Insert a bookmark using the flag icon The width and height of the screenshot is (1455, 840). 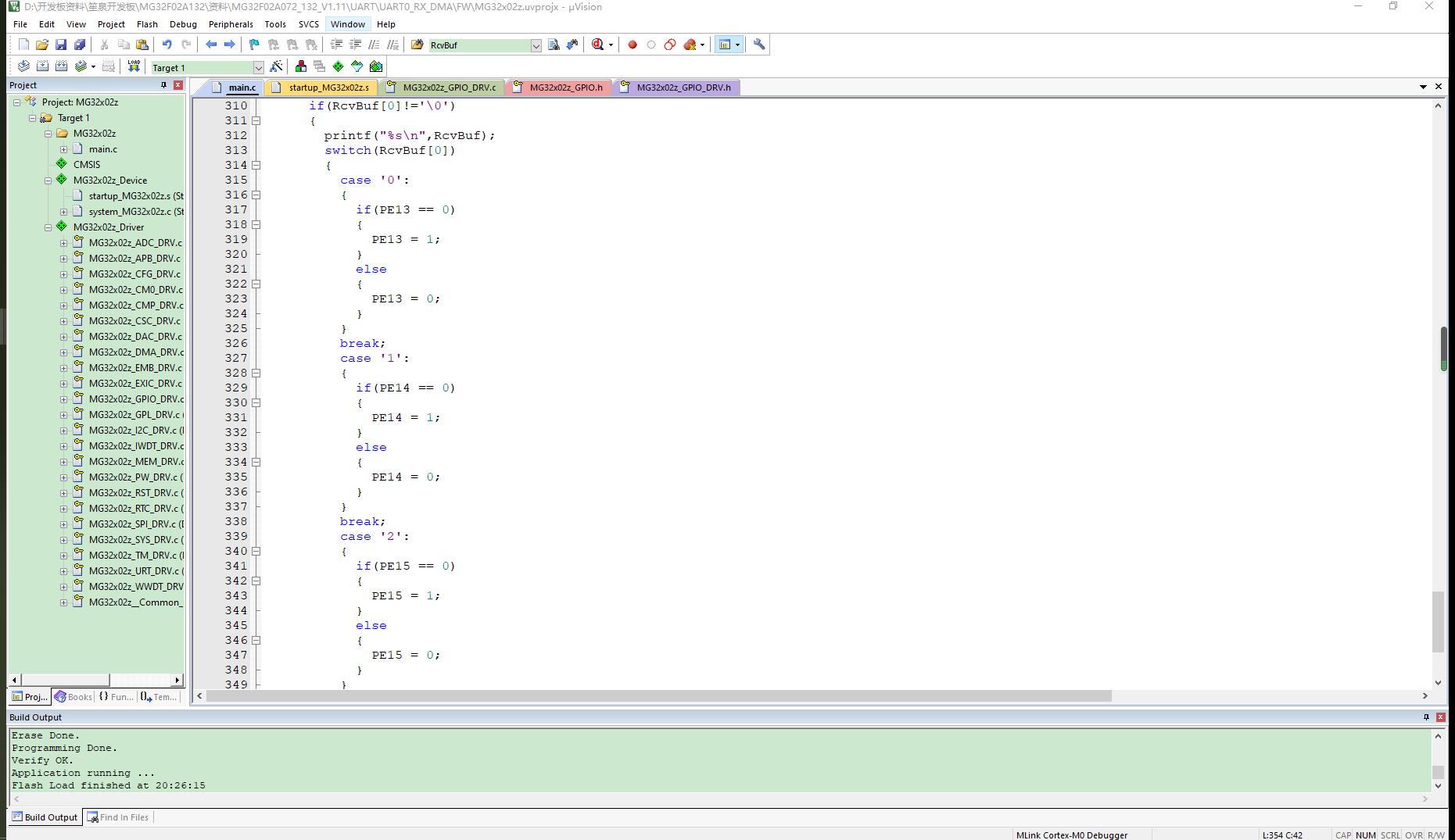coord(254,45)
